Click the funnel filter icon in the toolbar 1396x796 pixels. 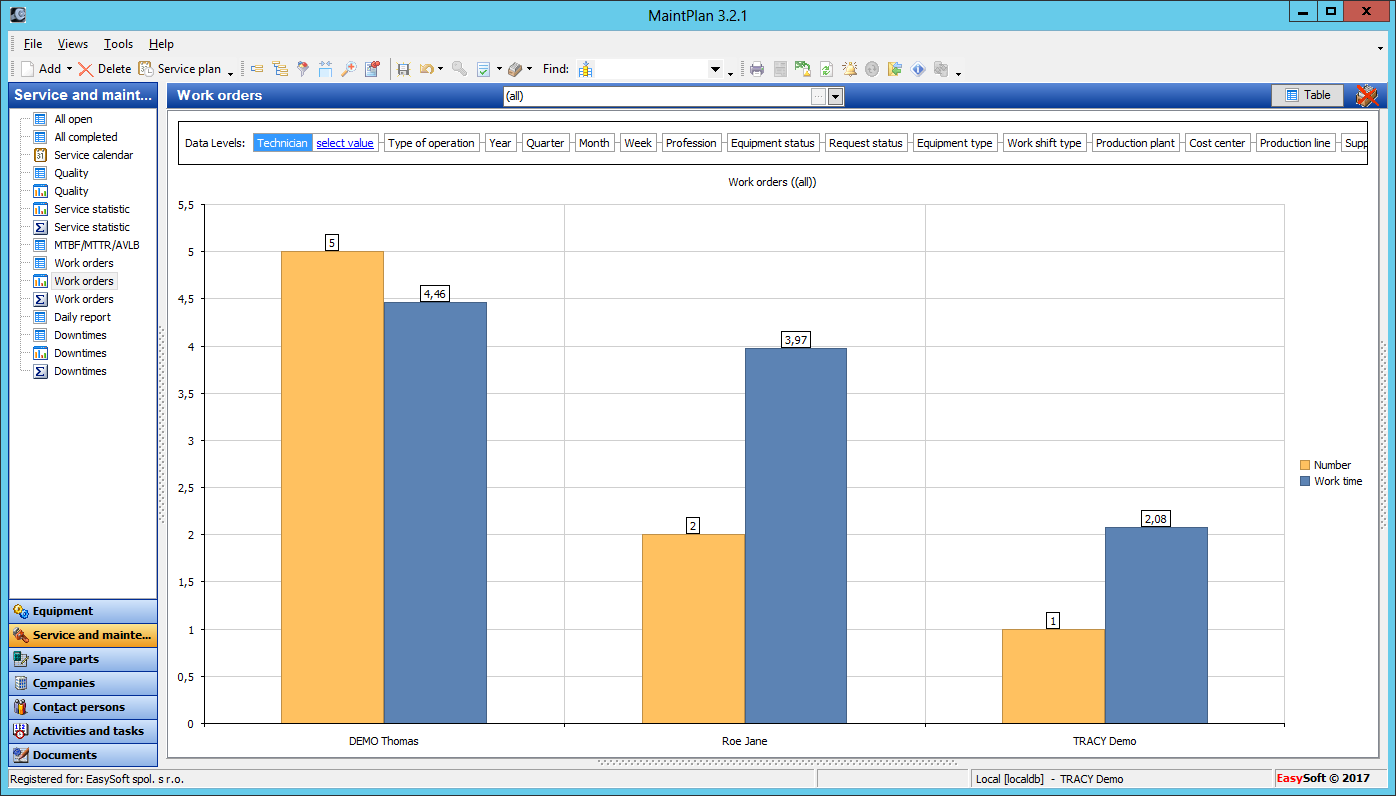[303, 69]
